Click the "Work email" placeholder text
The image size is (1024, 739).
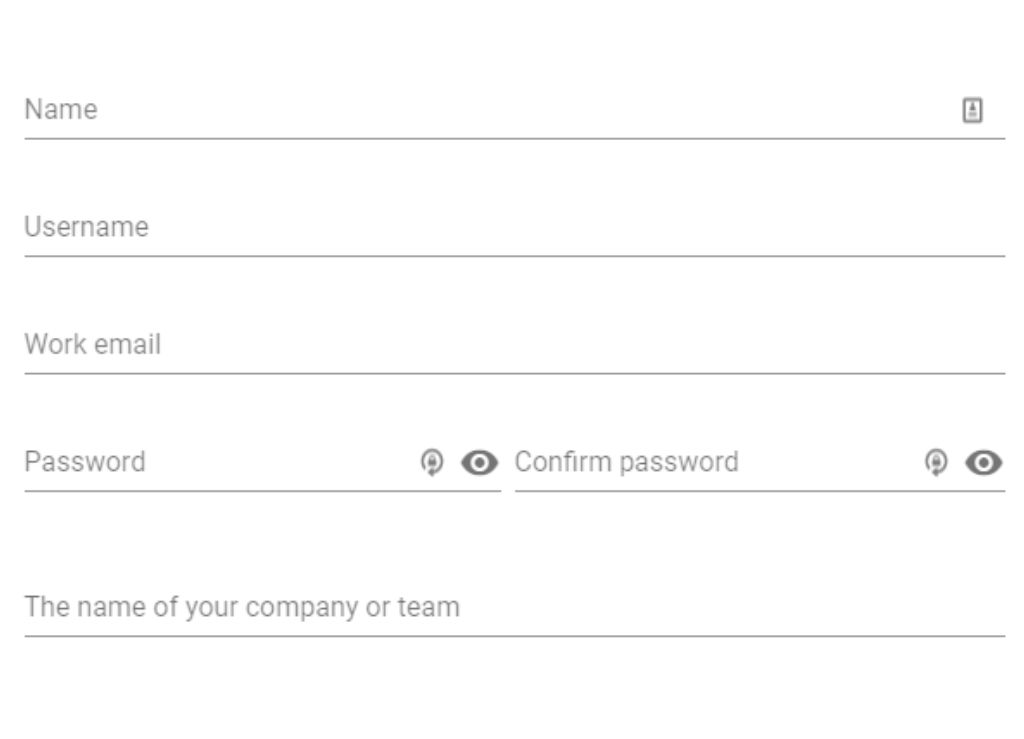[92, 345]
